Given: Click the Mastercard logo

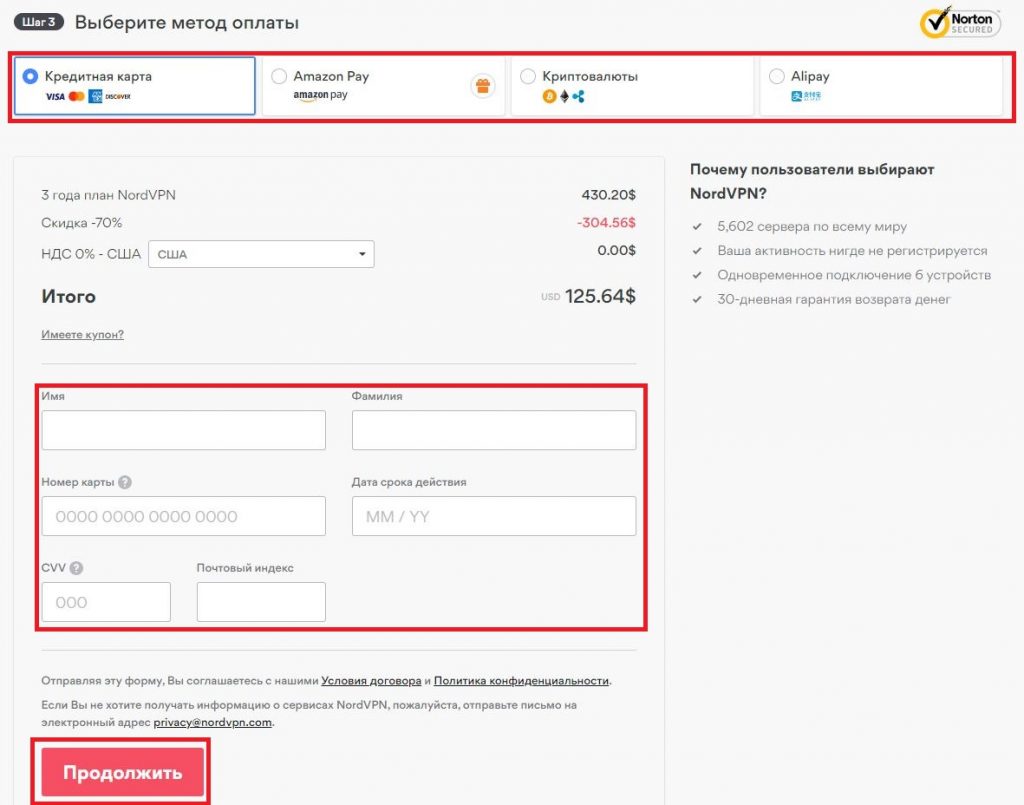Looking at the screenshot, I should click(x=76, y=97).
